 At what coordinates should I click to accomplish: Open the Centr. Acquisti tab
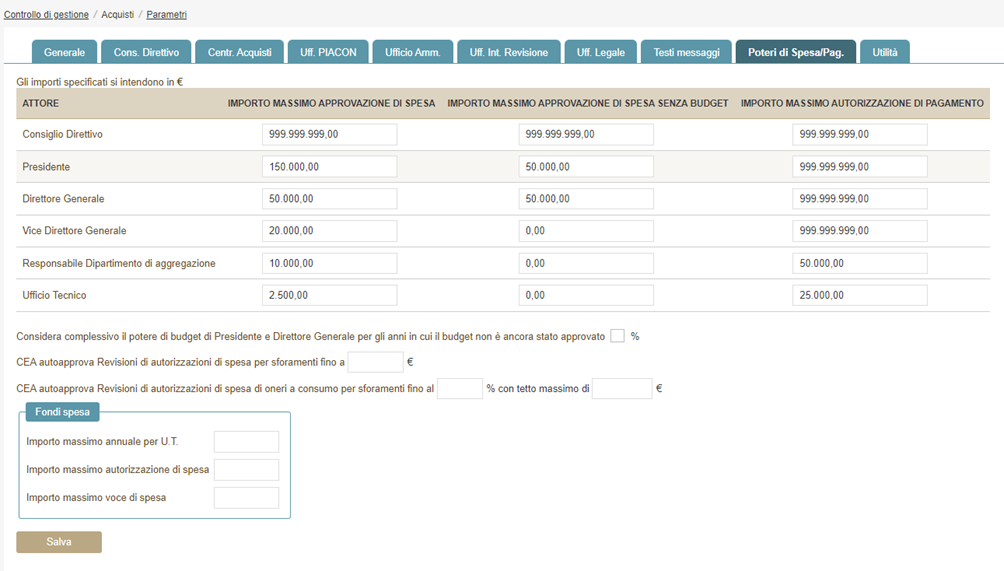pyautogui.click(x=239, y=52)
